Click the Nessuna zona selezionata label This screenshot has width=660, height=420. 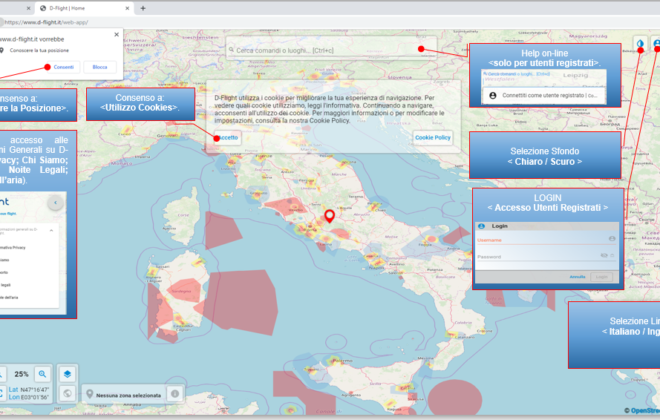(x=128, y=395)
